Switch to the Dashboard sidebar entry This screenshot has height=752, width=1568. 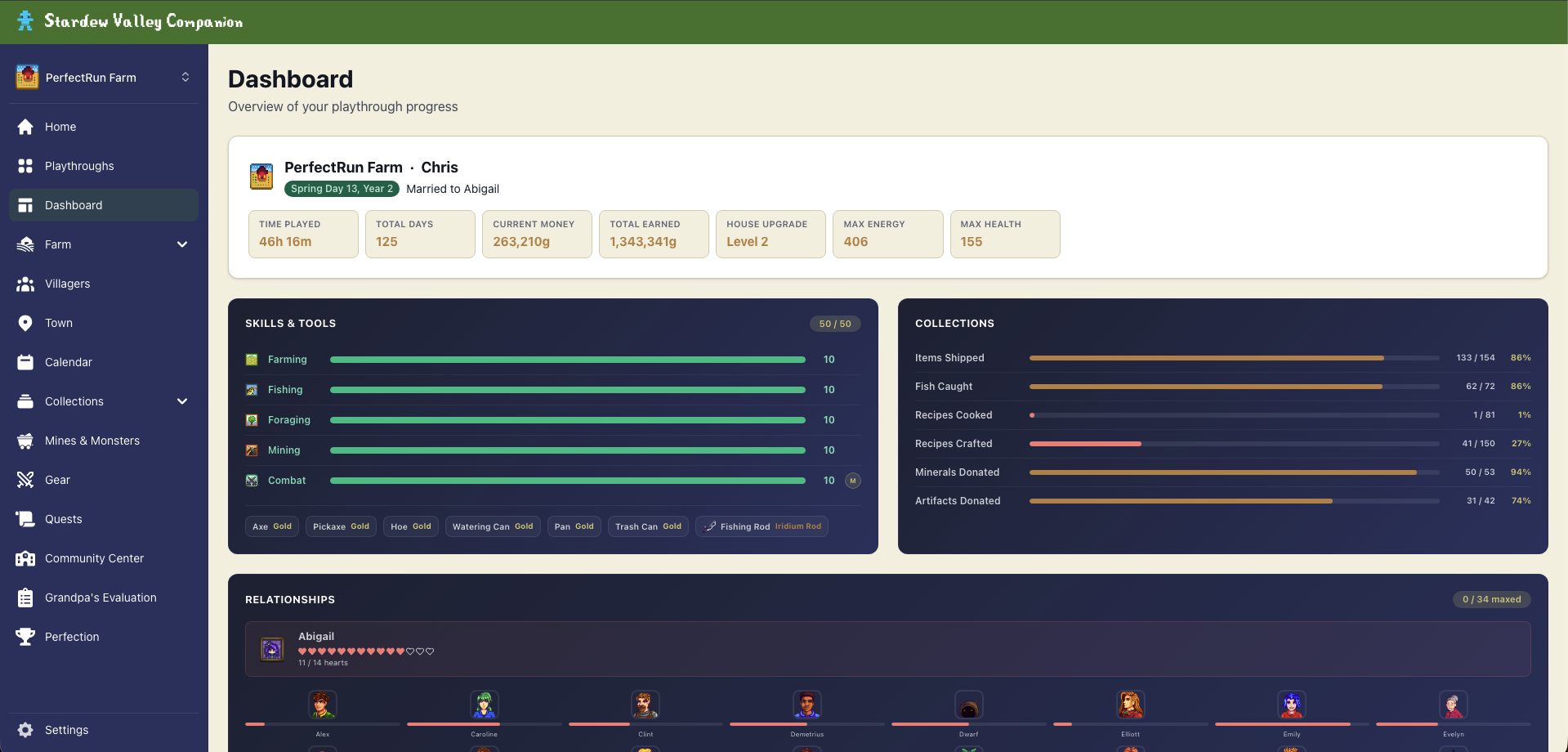pyautogui.click(x=74, y=205)
